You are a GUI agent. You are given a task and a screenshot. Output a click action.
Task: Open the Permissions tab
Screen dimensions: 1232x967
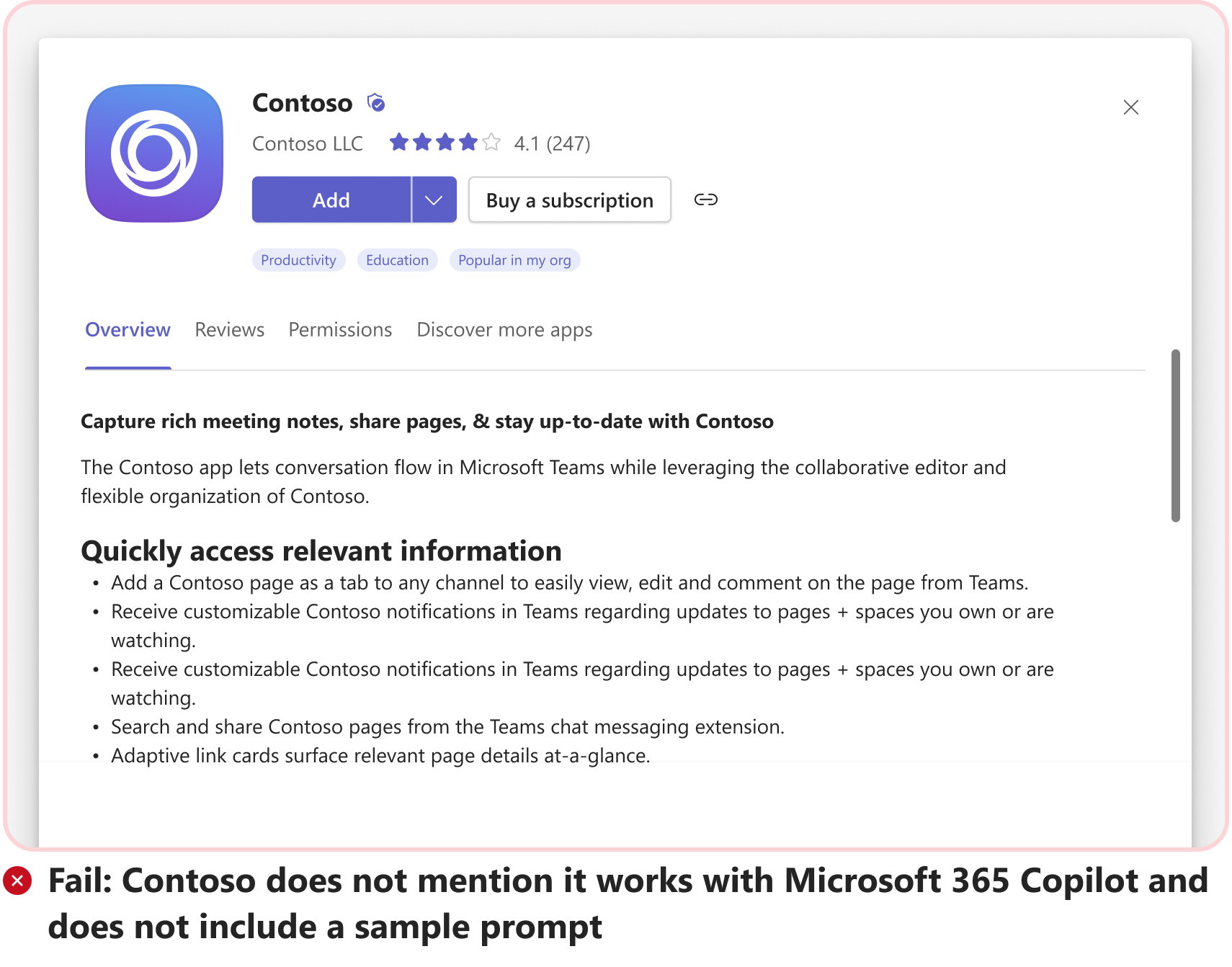point(340,330)
